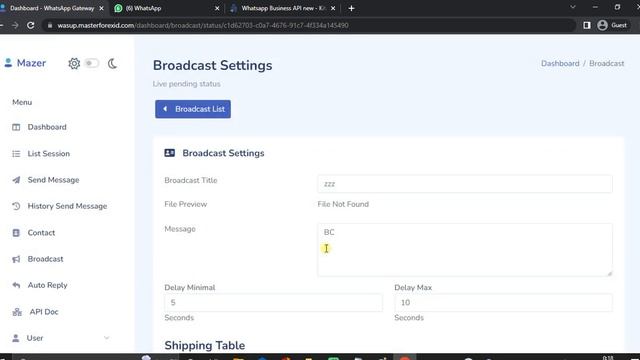Click the User person icon
Image resolution: width=640 pixels, height=360 pixels.
(x=16, y=338)
